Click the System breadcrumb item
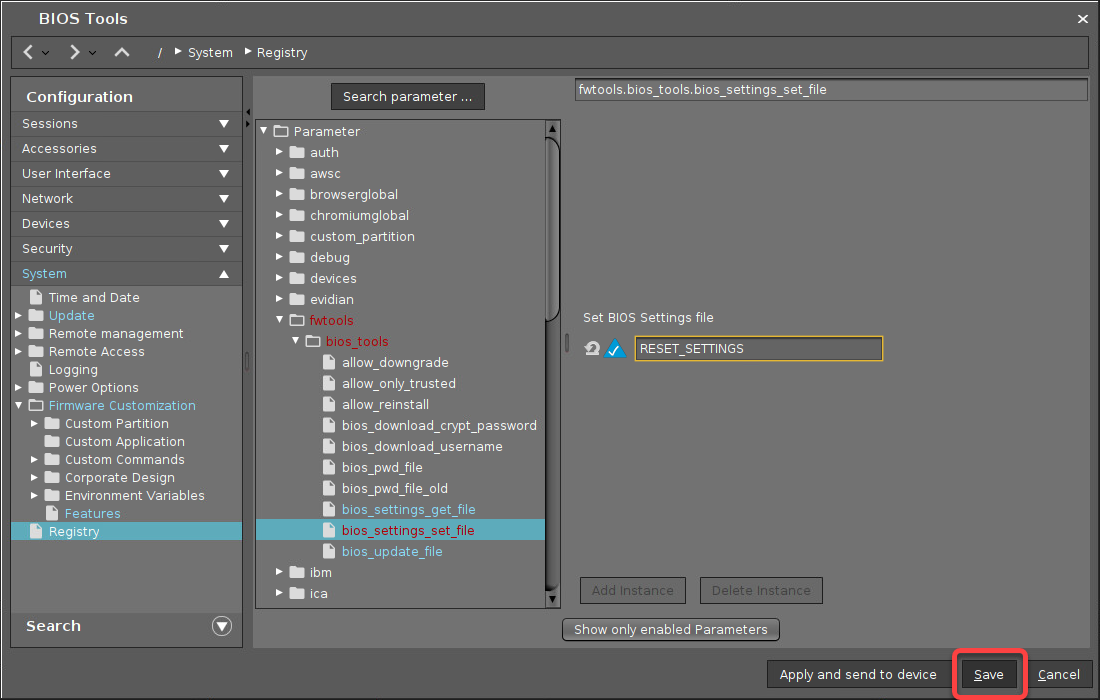 [210, 53]
